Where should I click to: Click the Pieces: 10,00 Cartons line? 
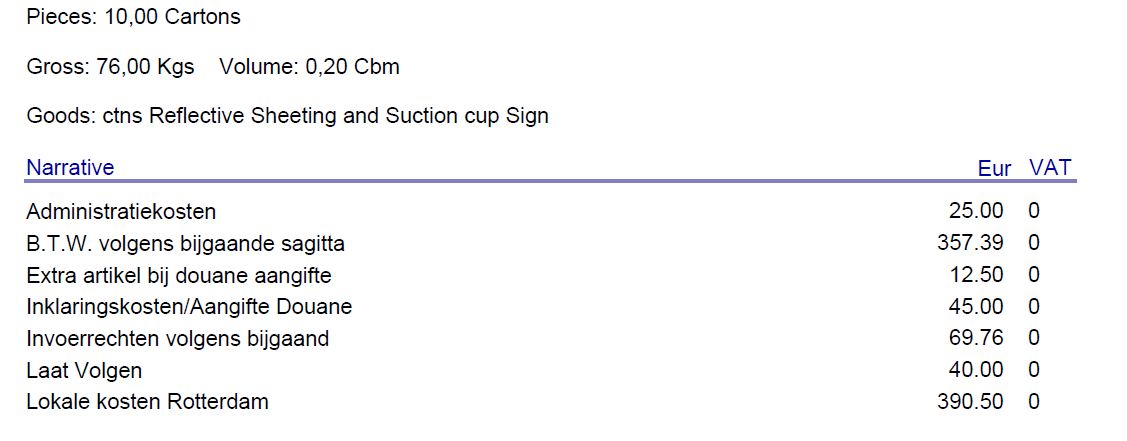[134, 17]
